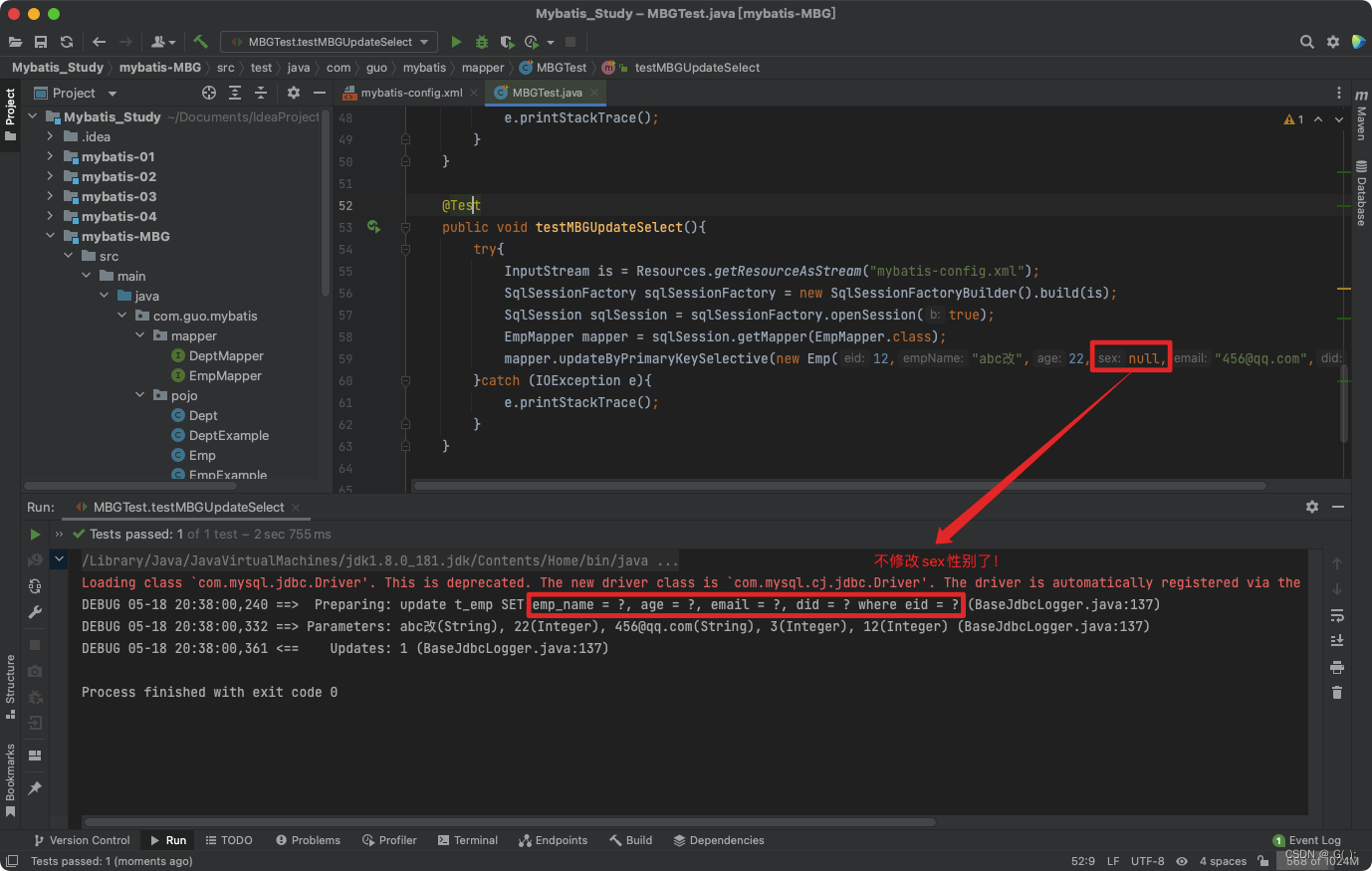
Task: Collapse the pojo package node
Action: 139,395
